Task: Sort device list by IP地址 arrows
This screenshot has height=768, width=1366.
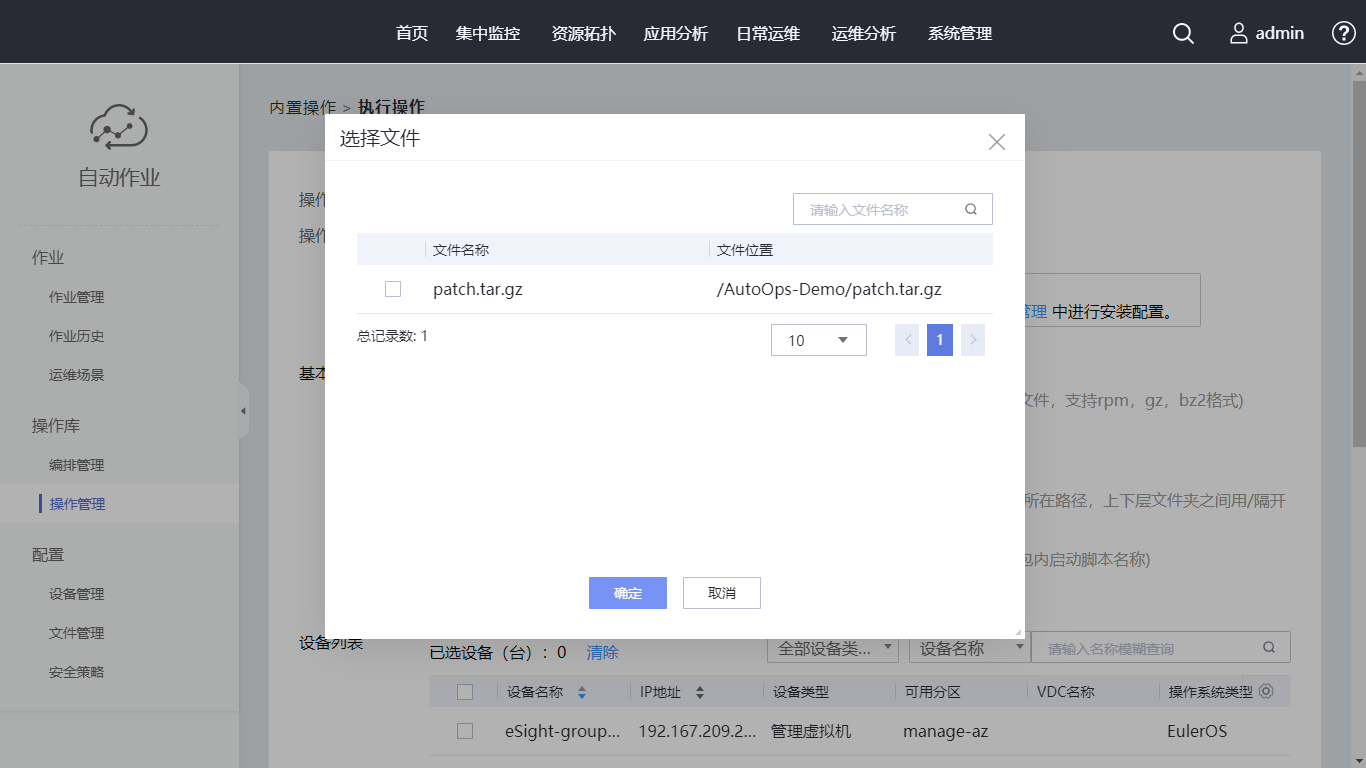Action: coord(700,692)
